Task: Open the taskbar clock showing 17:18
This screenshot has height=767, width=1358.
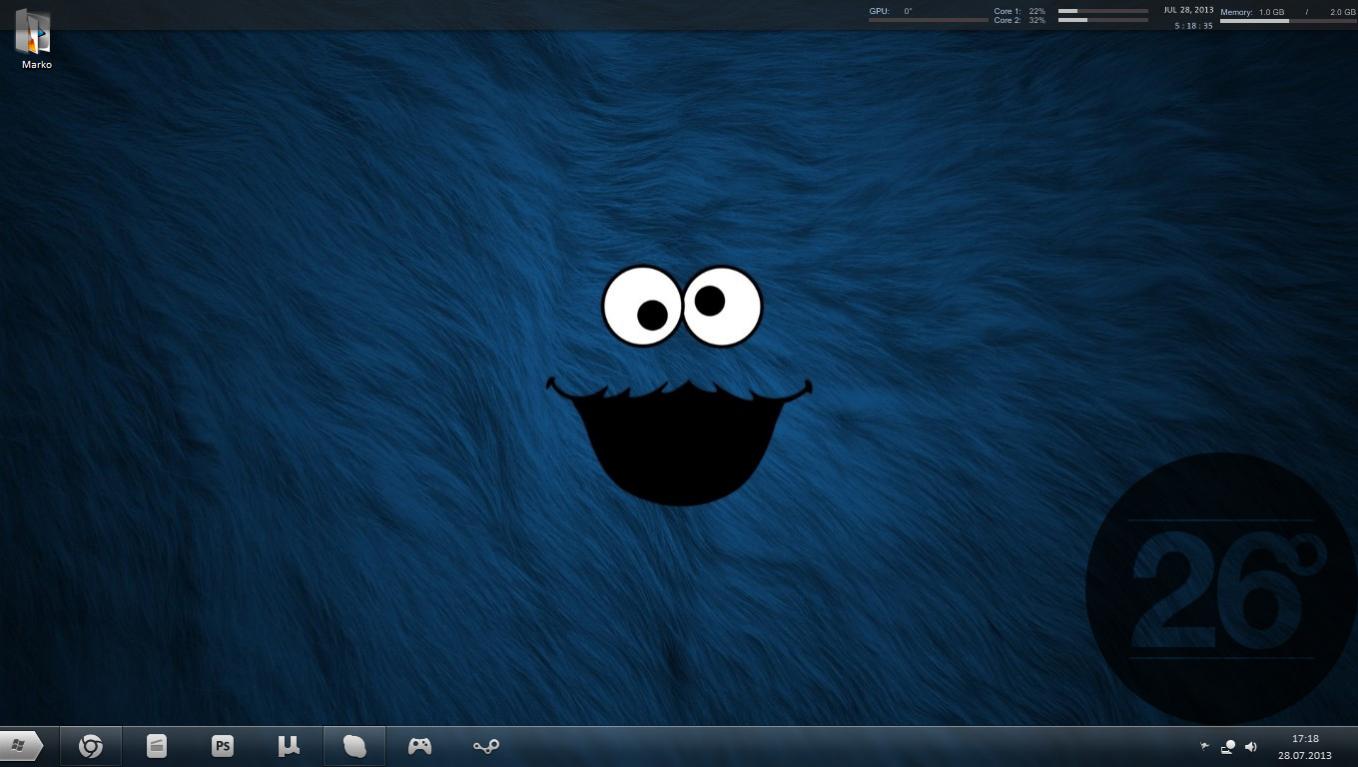Action: tap(1305, 739)
